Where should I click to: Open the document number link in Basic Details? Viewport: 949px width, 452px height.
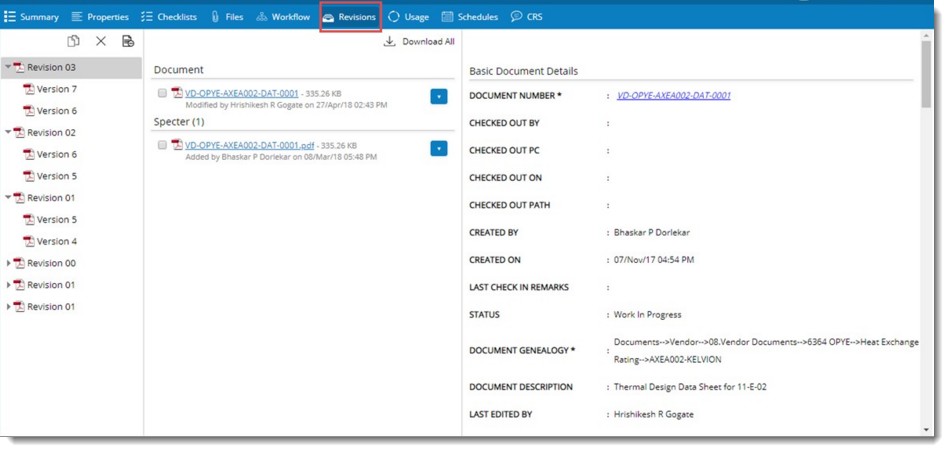coord(673,96)
